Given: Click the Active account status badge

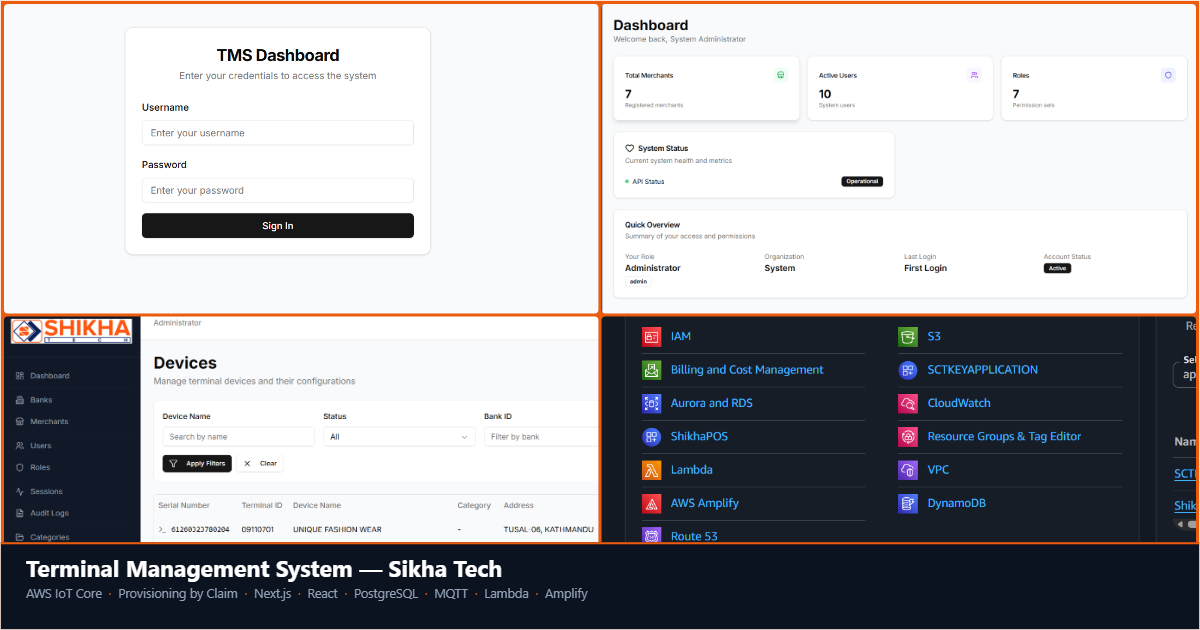Looking at the screenshot, I should (1057, 269).
